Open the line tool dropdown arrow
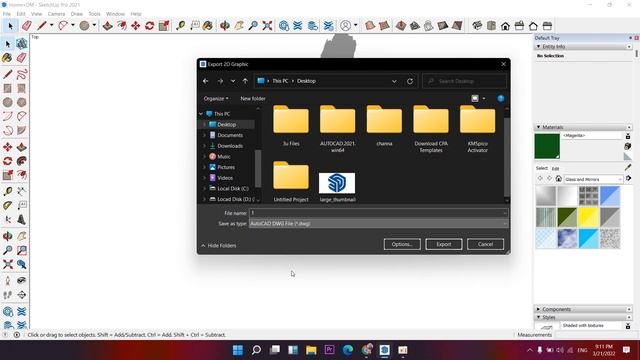Viewport: 640px width, 360px height. coord(51,25)
